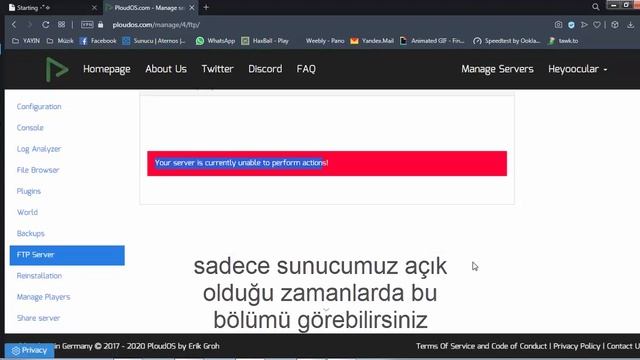Open Configuration in the sidebar
The image size is (640, 360).
[x=39, y=107]
